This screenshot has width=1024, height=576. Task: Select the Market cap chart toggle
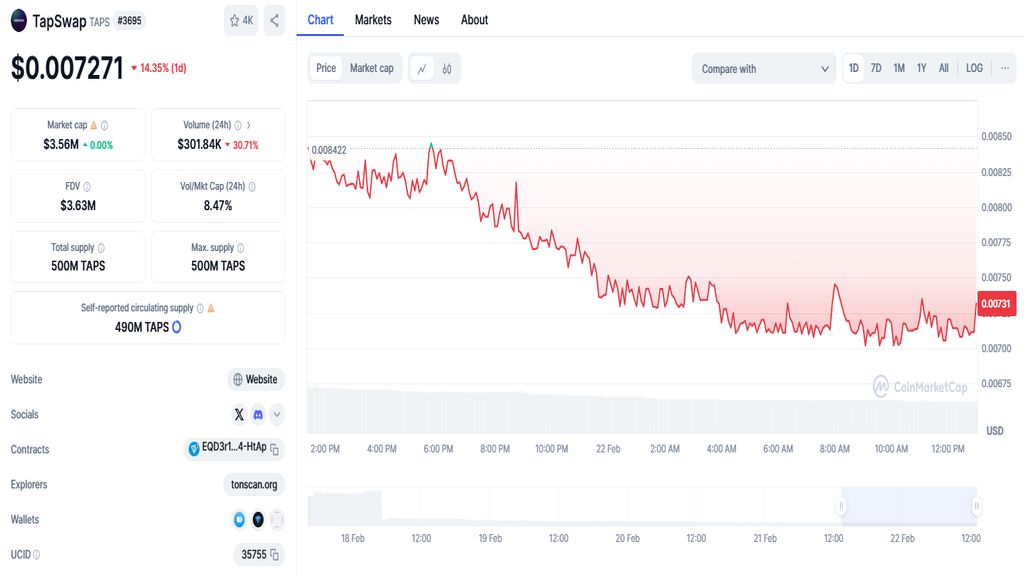372,69
